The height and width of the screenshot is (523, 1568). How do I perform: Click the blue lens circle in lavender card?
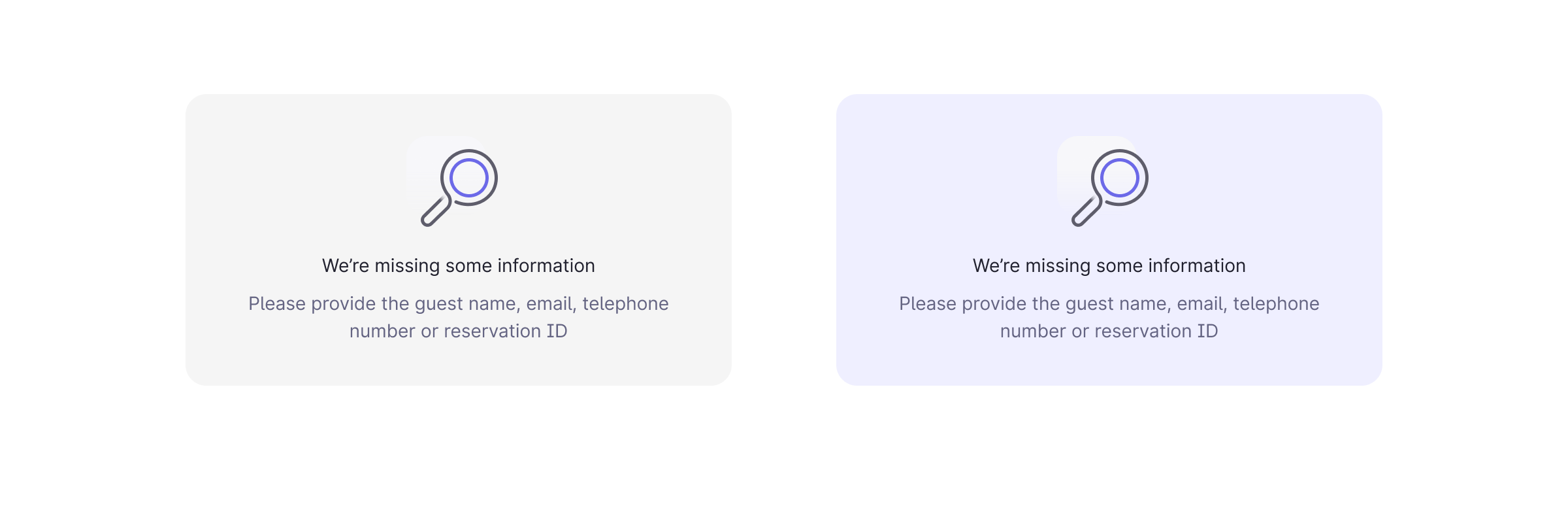click(x=1120, y=178)
